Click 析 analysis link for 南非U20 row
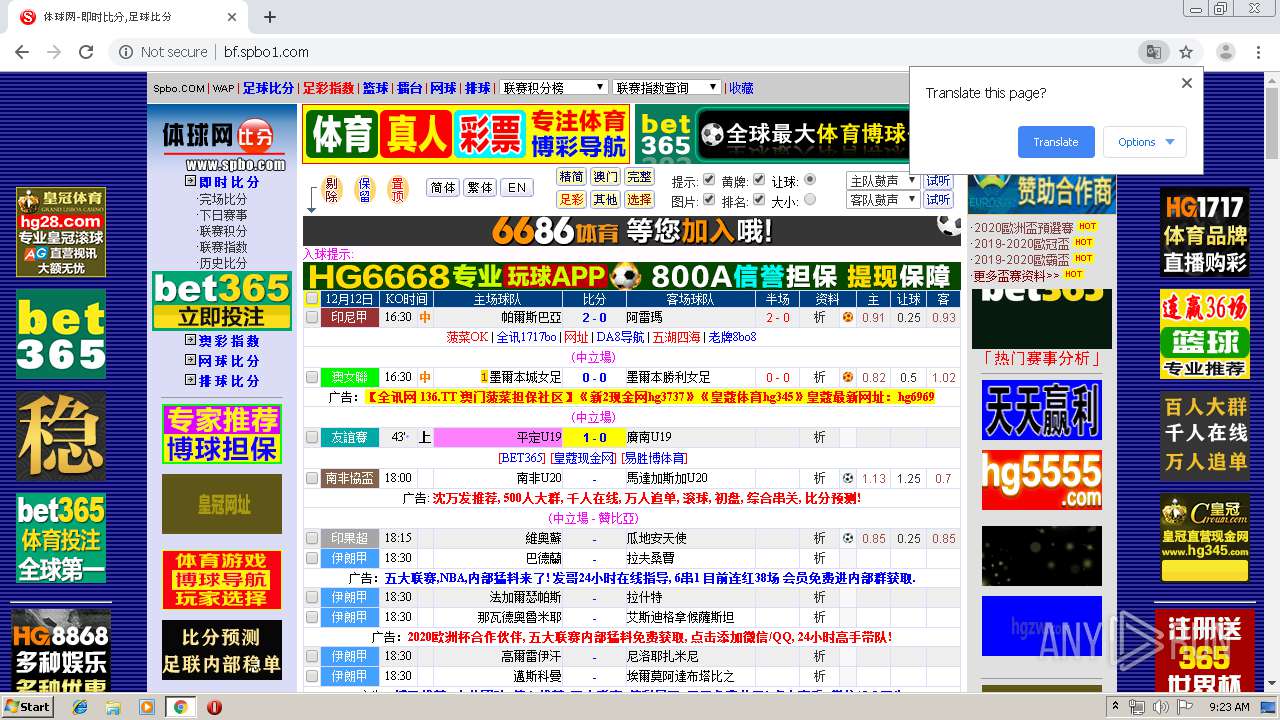 [x=819, y=478]
